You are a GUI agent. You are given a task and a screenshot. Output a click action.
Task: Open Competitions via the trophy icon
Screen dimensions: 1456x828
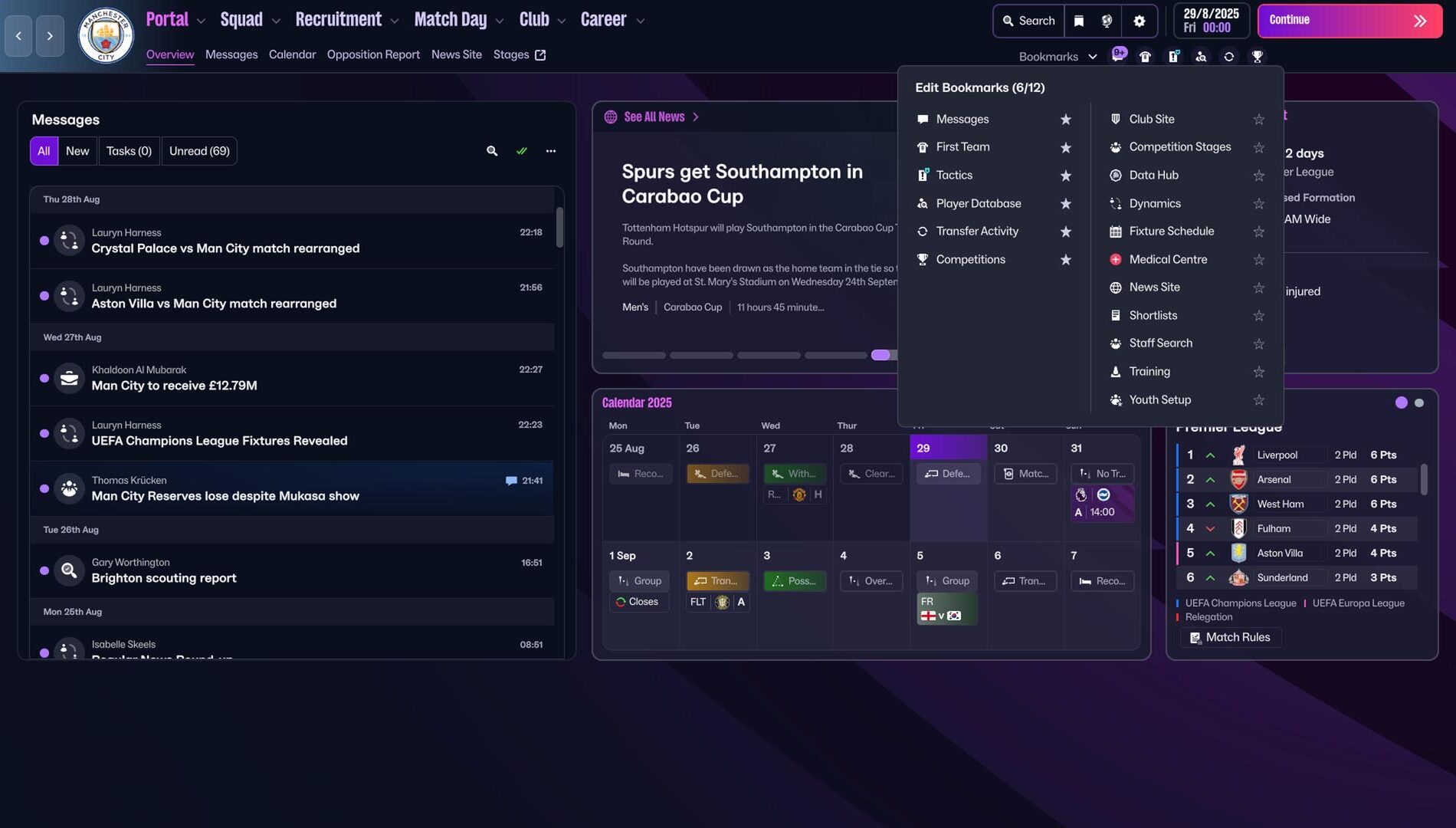pyautogui.click(x=1257, y=56)
